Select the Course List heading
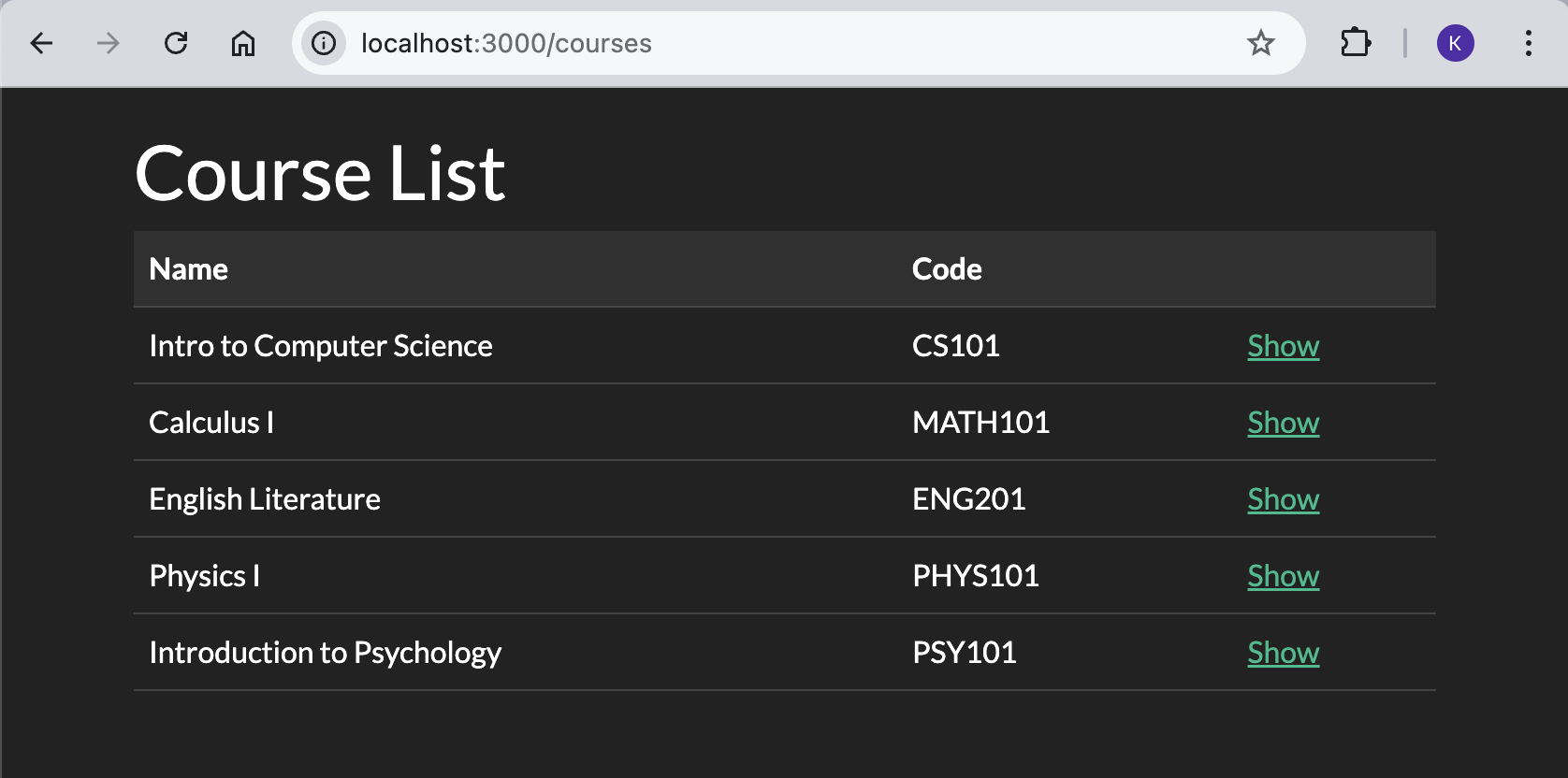 coord(320,173)
